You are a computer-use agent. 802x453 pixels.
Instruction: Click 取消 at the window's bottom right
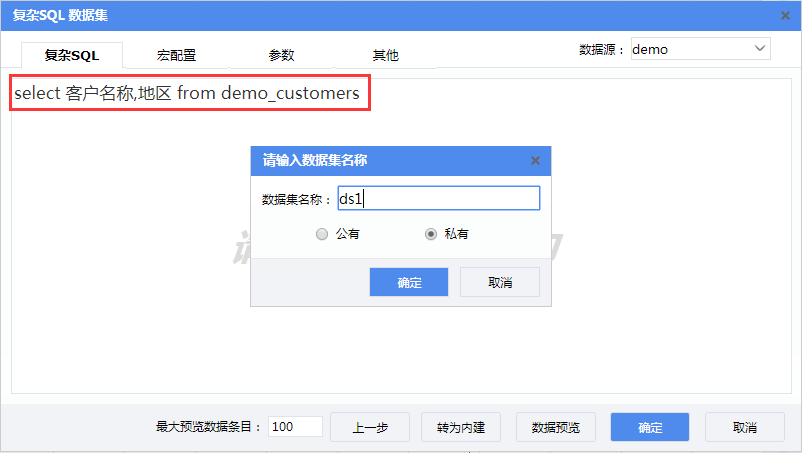[744, 427]
